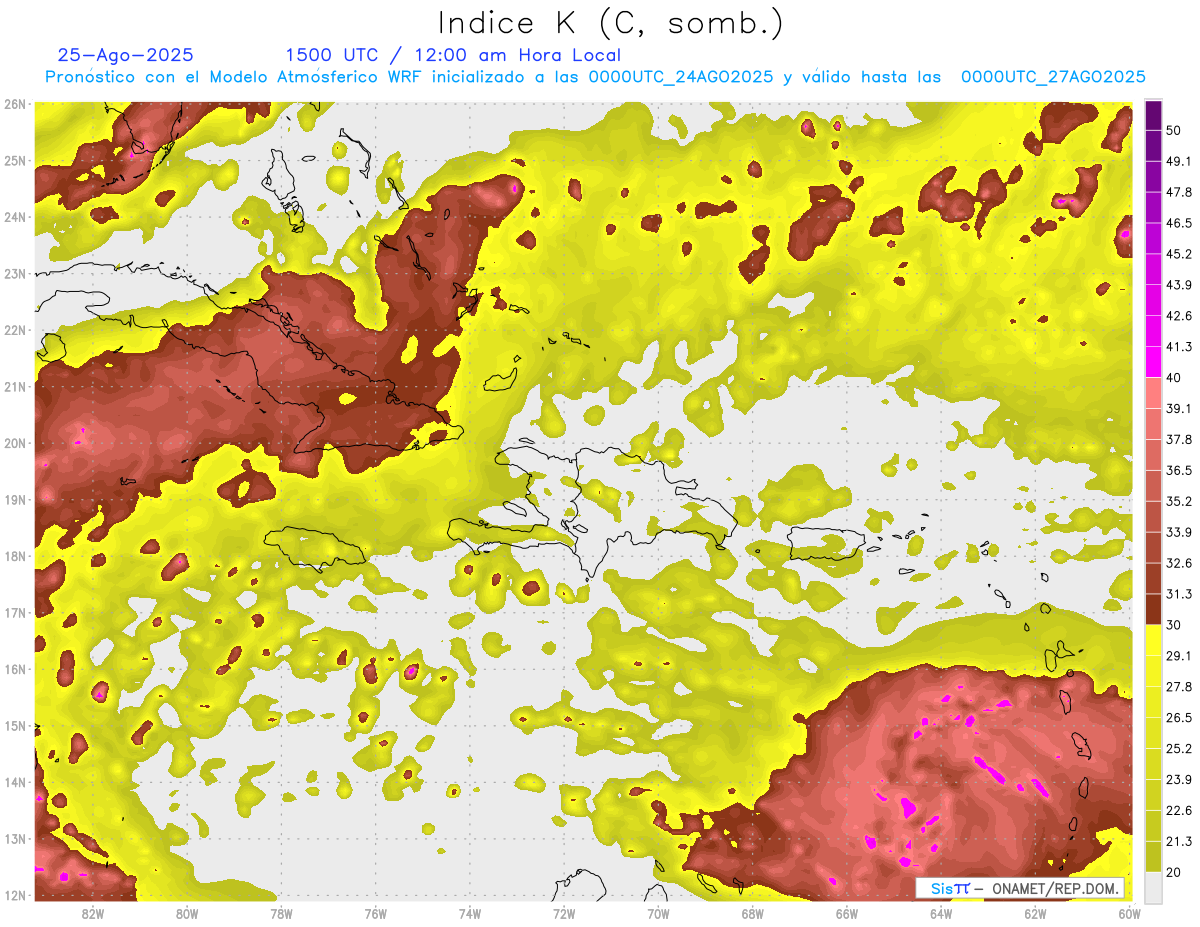Select the date label '25-Ago-2025'
The width and height of the screenshot is (1200, 927).
pyautogui.click(x=126, y=56)
